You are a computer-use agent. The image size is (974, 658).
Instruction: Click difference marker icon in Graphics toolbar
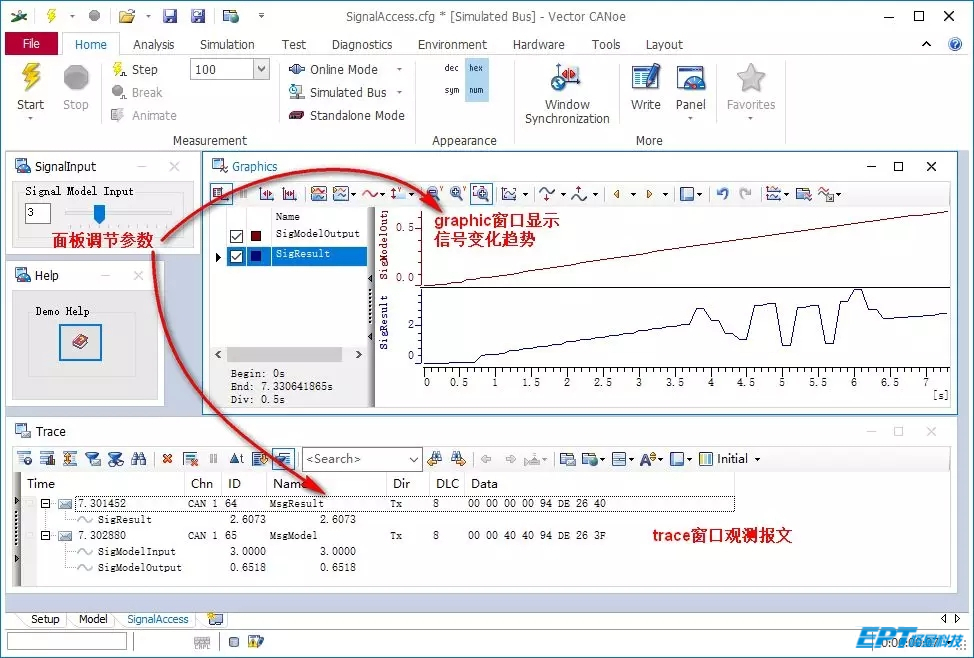289,194
